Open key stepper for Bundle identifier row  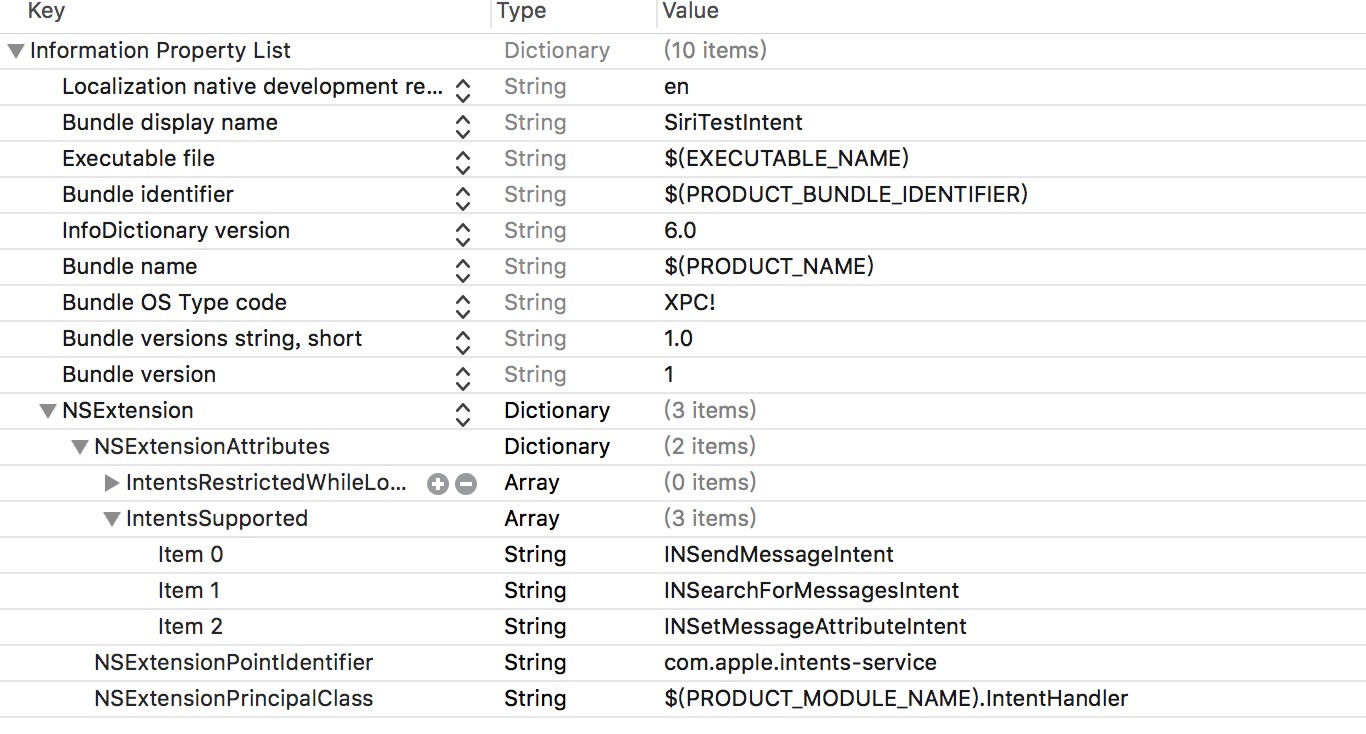[x=462, y=197]
